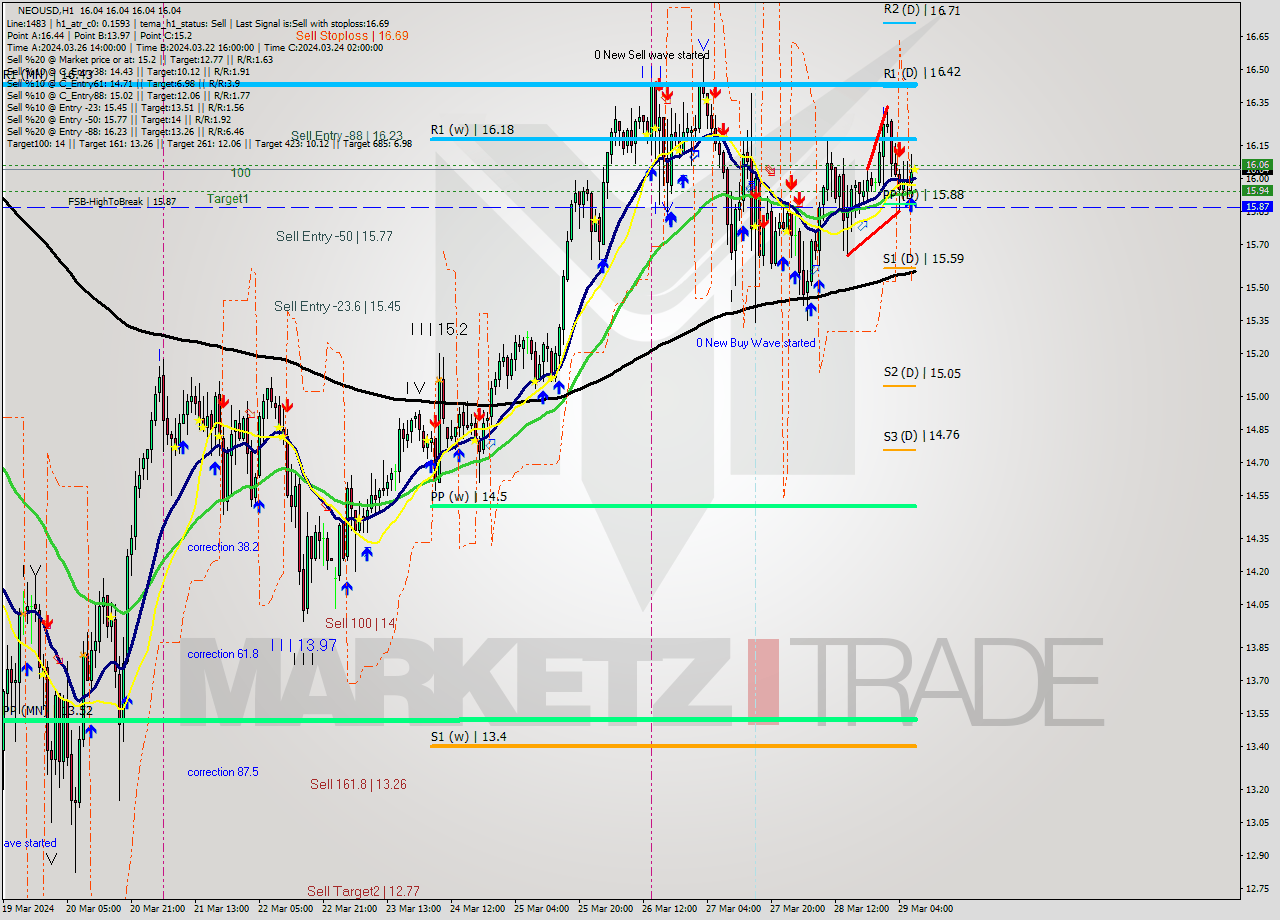
Task: Click the '0 New Sell wave started' annotation
Action: (x=651, y=55)
